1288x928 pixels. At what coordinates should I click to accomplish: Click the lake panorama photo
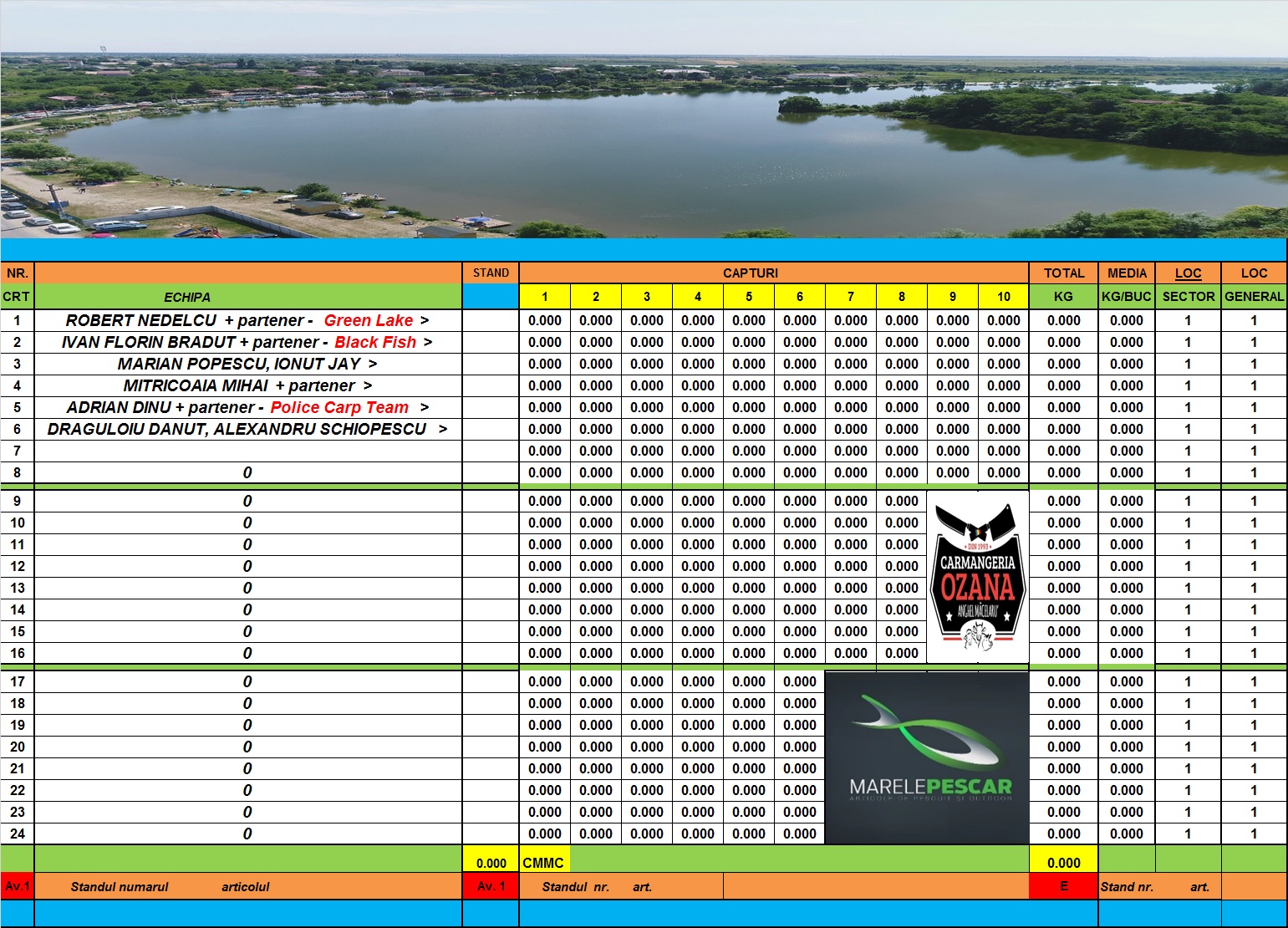[x=644, y=120]
